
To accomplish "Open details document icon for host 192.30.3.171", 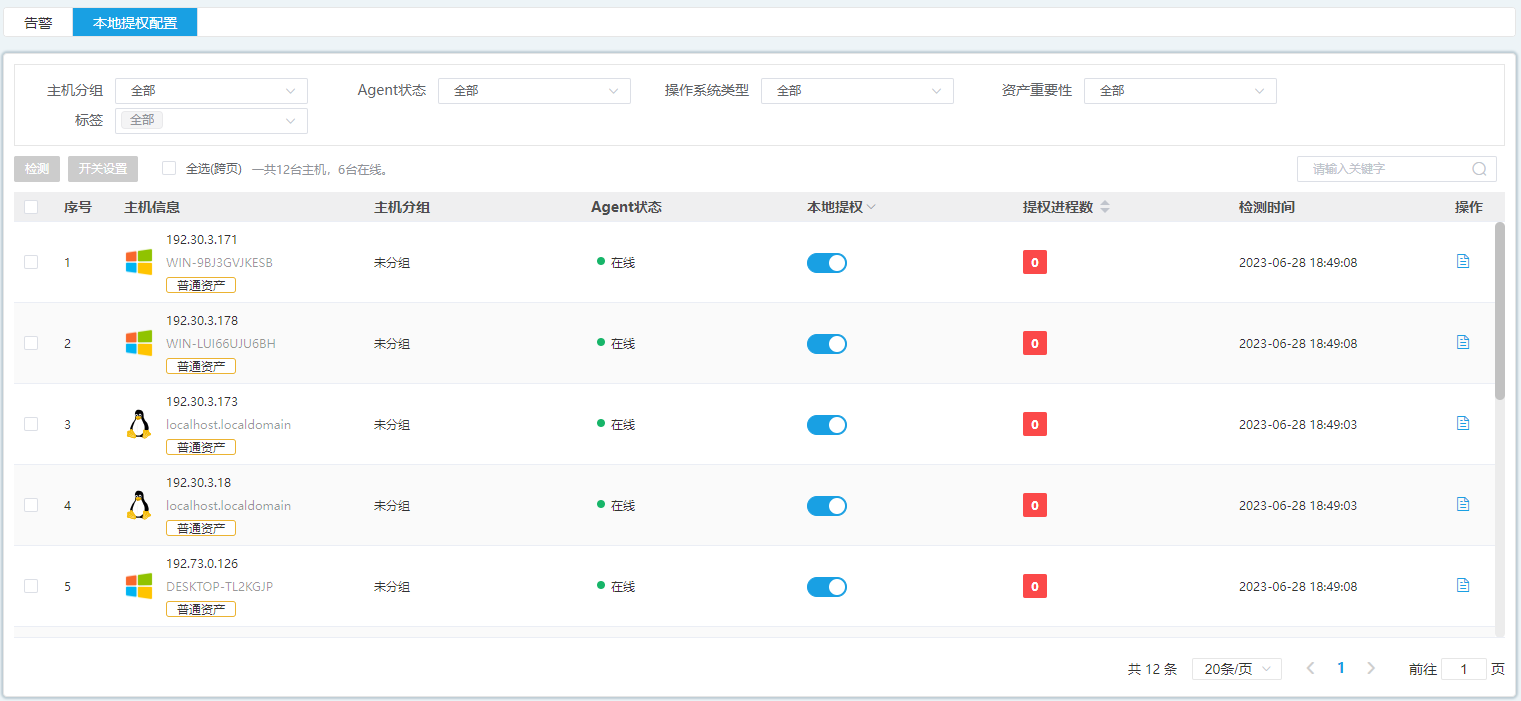I will 1463,261.
